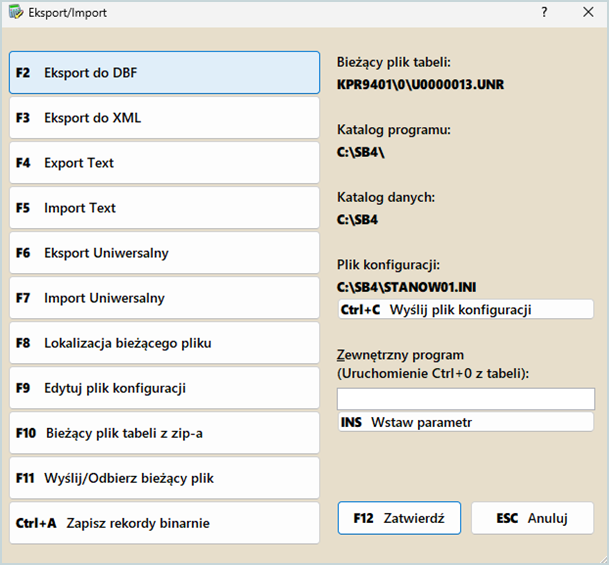
Task: Cancel with the ESC Anuluj button
Action: coord(532,519)
